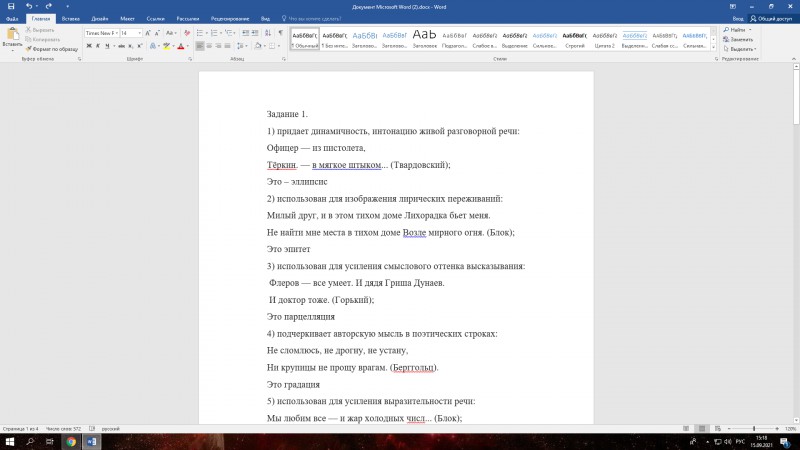Click the page count Страница 1 из 4
The height and width of the screenshot is (450, 800).
(x=20, y=429)
